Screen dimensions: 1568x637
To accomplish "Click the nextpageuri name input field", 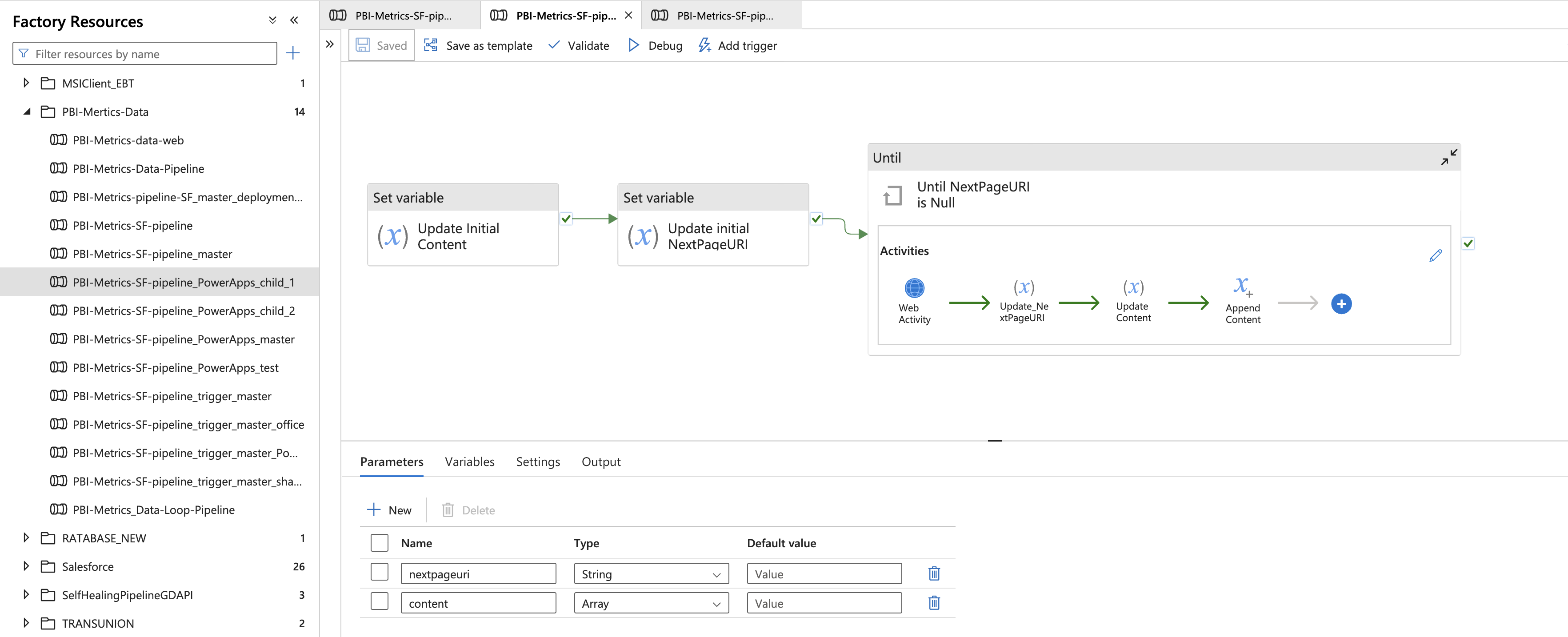I will pos(478,573).
